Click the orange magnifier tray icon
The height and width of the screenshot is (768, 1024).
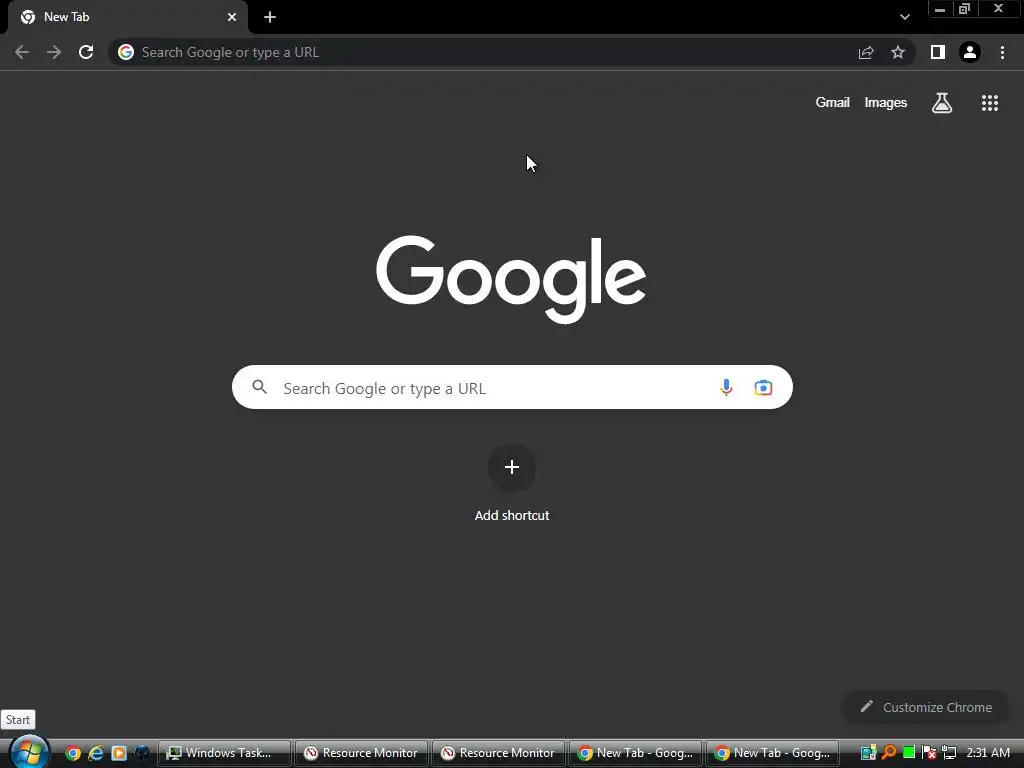[x=889, y=752]
